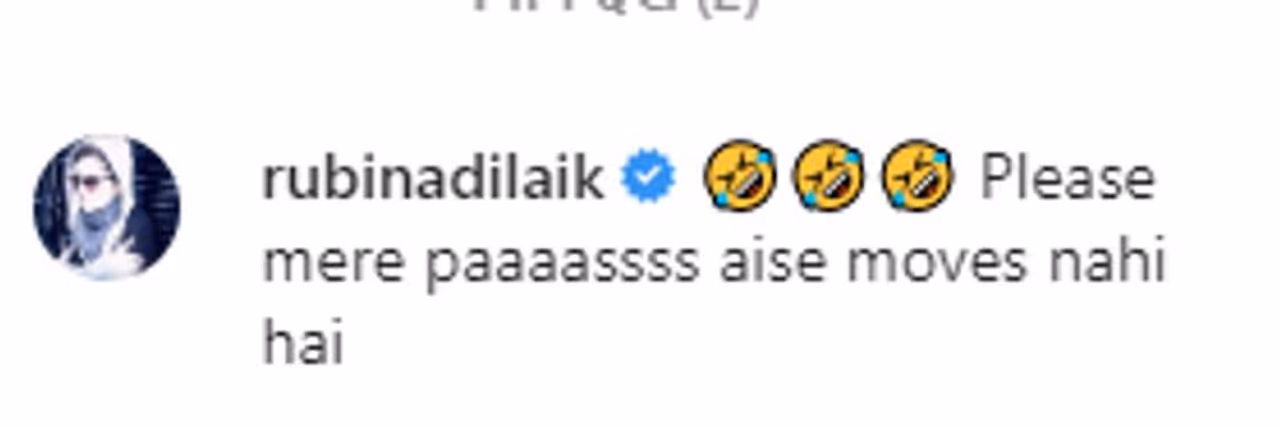Viewport: 1280px width, 427px height.
Task: Click the word hai on last line
Action: (x=303, y=345)
